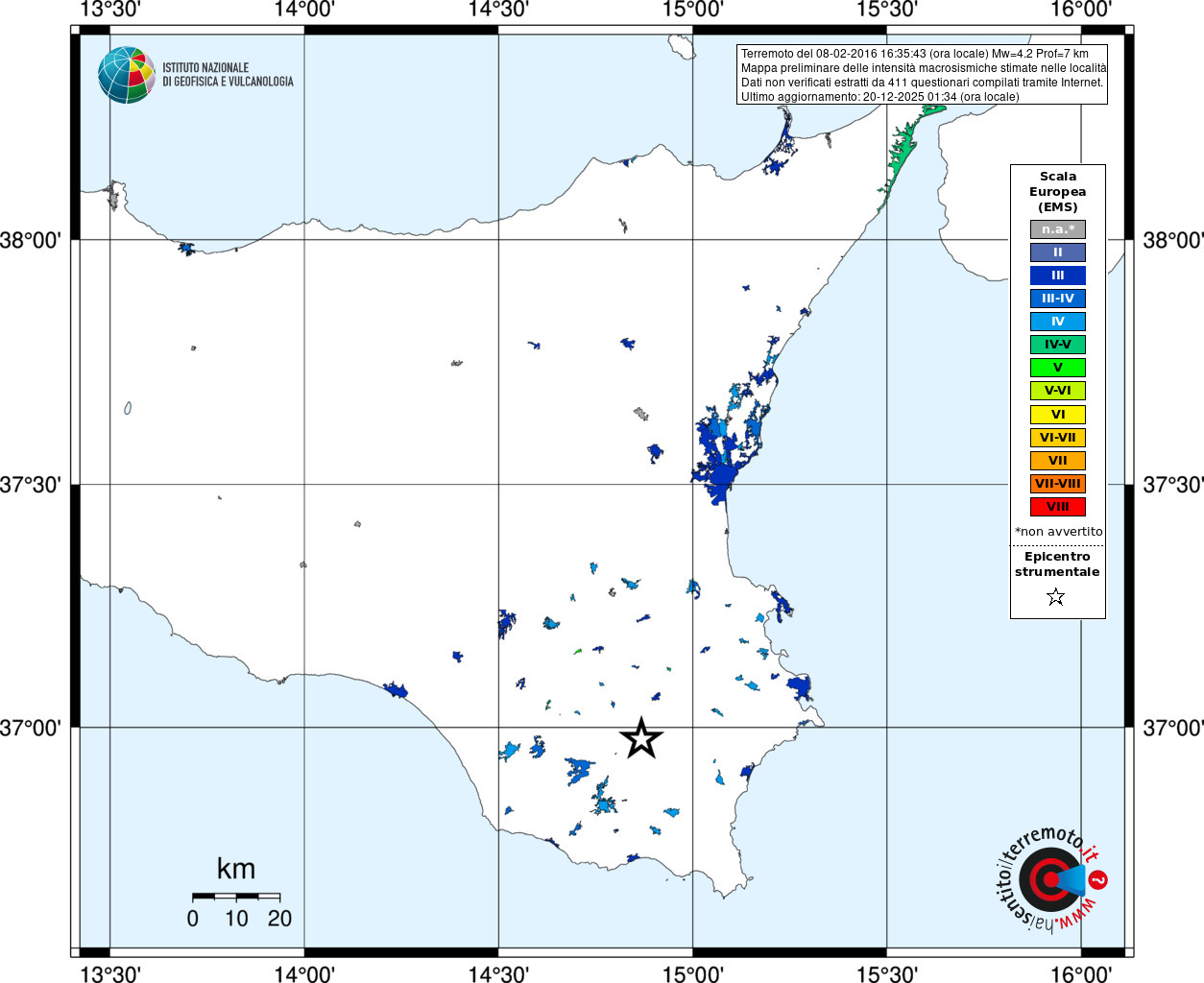Click the INGV globe logo
1204x983 pixels.
pos(127,75)
